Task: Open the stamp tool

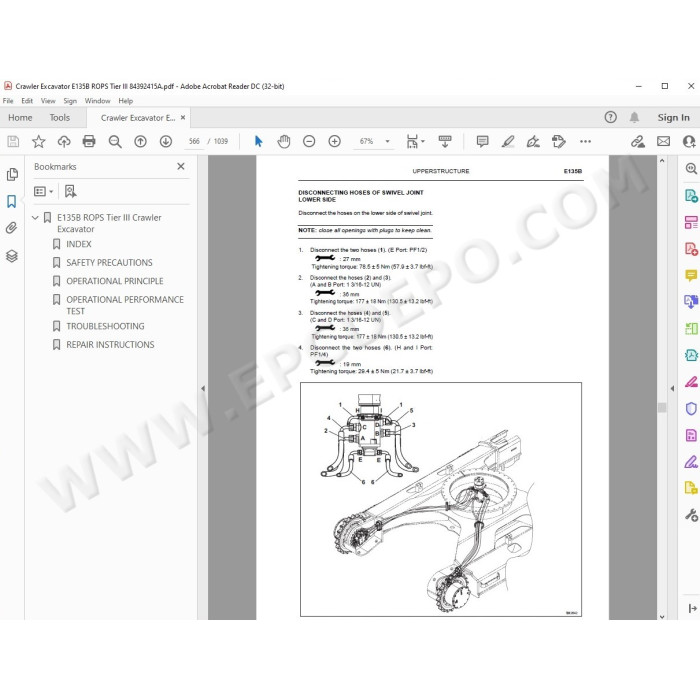Action: coord(558,142)
